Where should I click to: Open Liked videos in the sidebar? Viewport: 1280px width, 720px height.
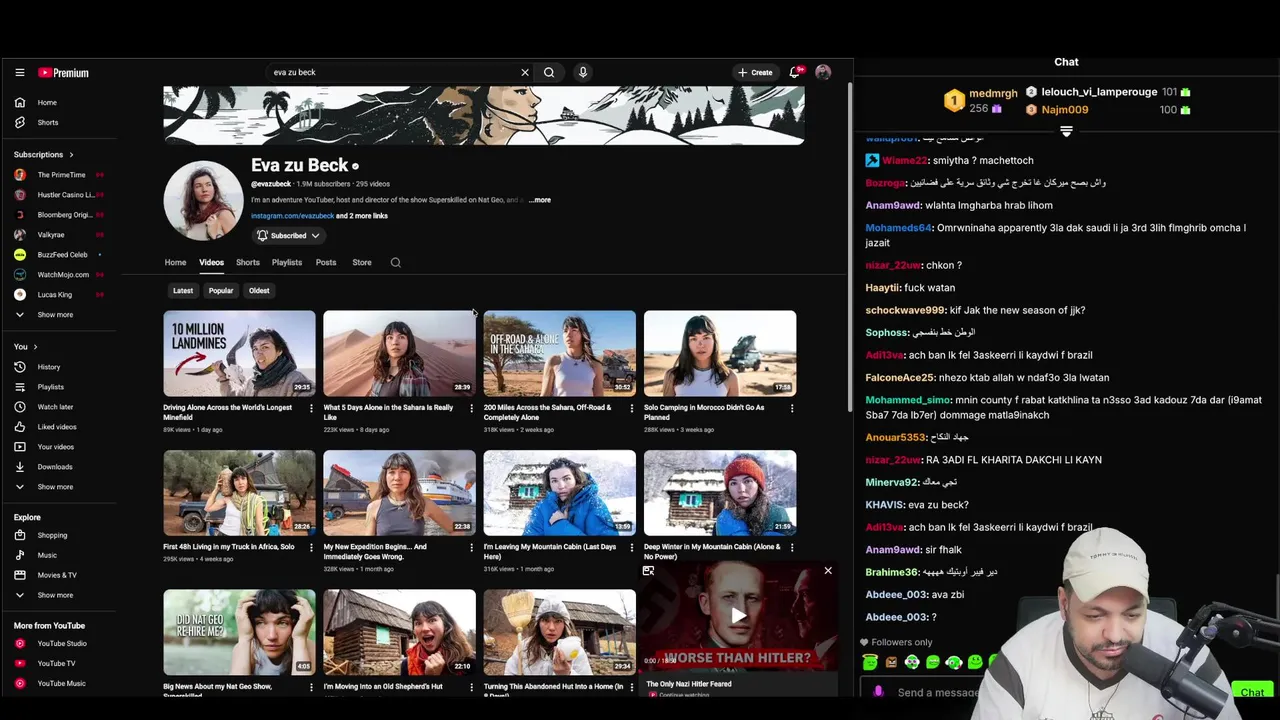tap(56, 427)
